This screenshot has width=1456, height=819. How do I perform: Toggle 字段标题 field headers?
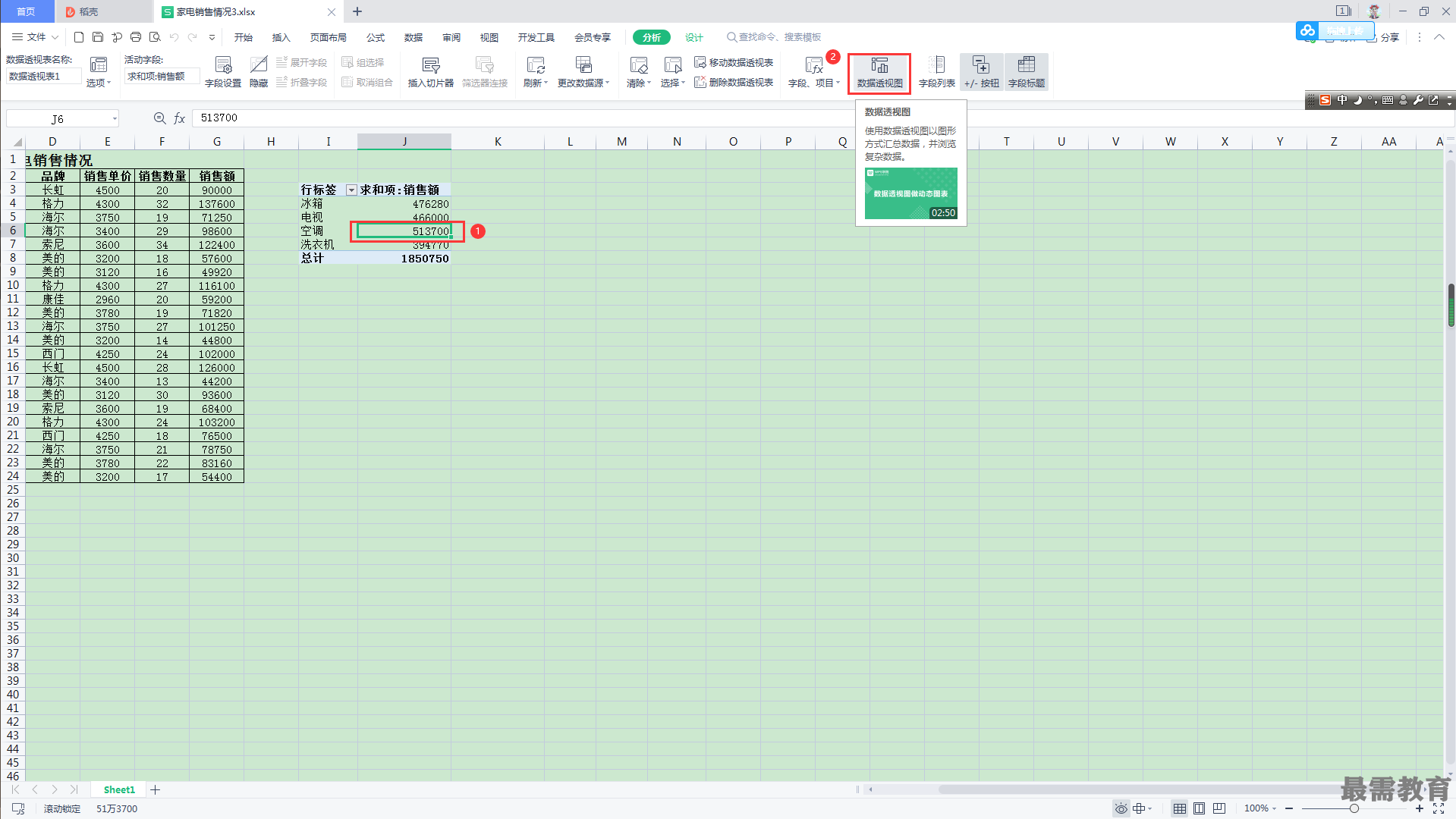tap(1027, 73)
